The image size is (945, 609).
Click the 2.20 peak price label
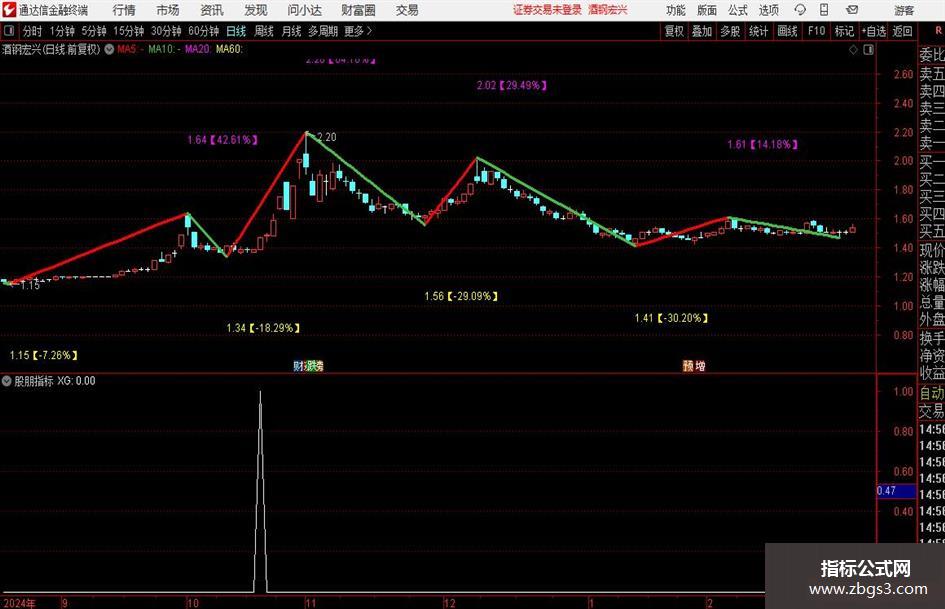click(327, 137)
